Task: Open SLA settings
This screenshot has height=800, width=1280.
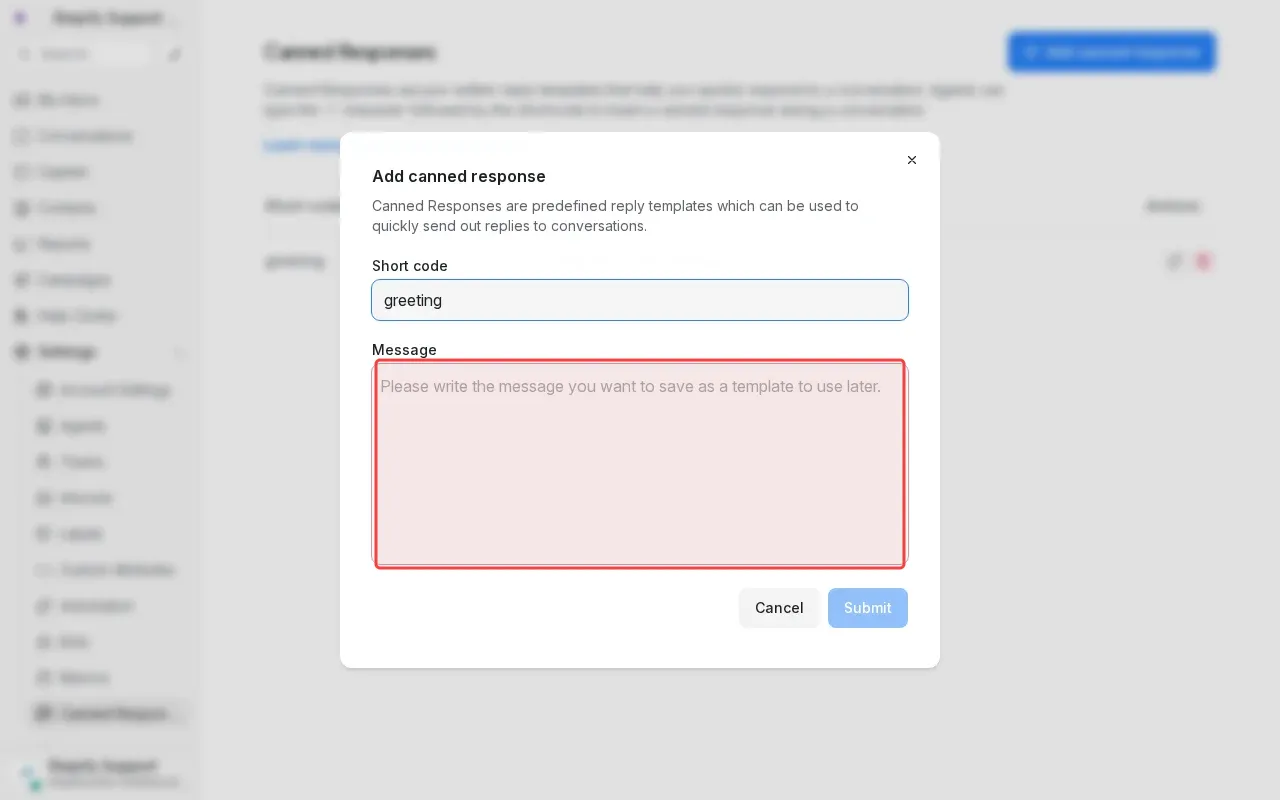Action: tap(74, 642)
